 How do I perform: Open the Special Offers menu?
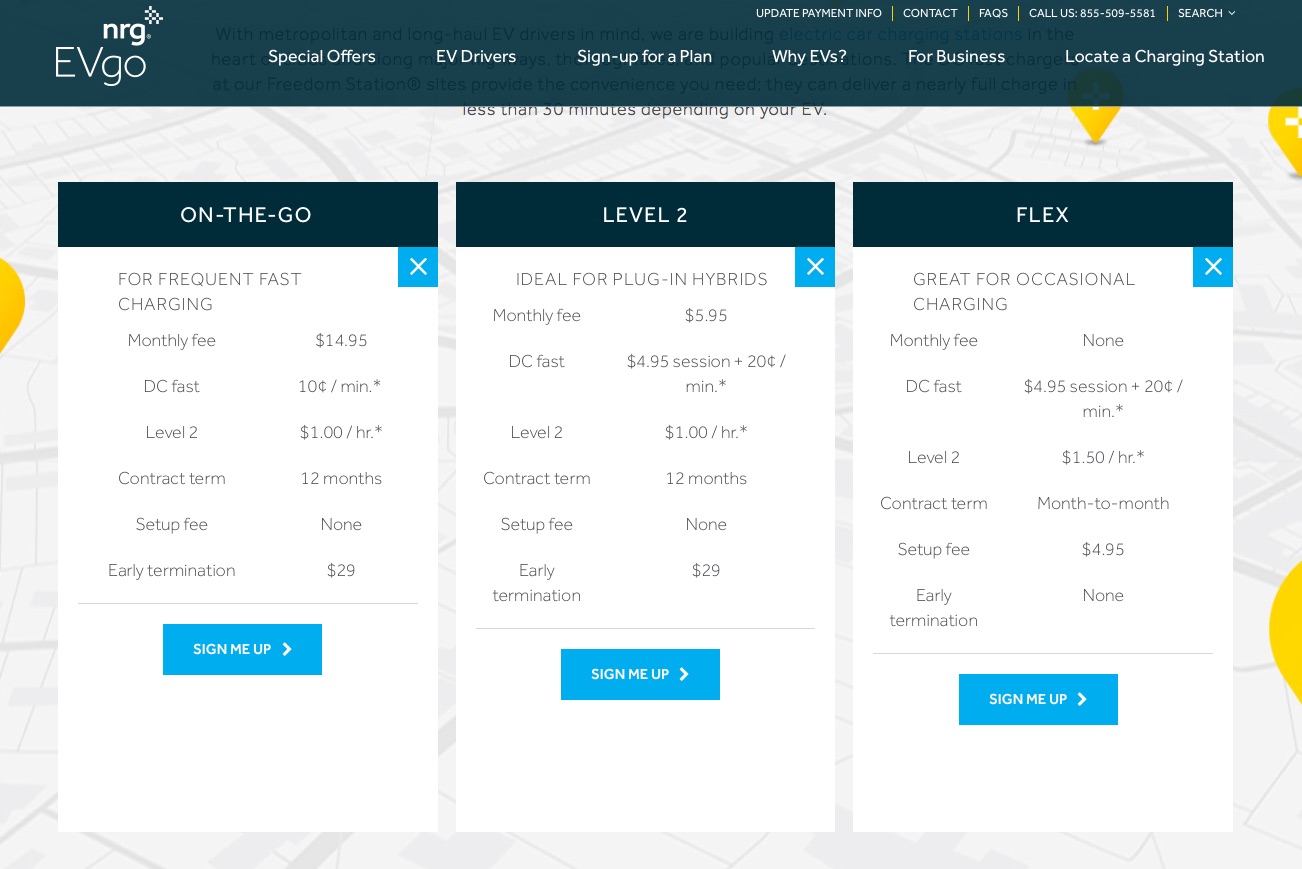pyautogui.click(x=322, y=57)
